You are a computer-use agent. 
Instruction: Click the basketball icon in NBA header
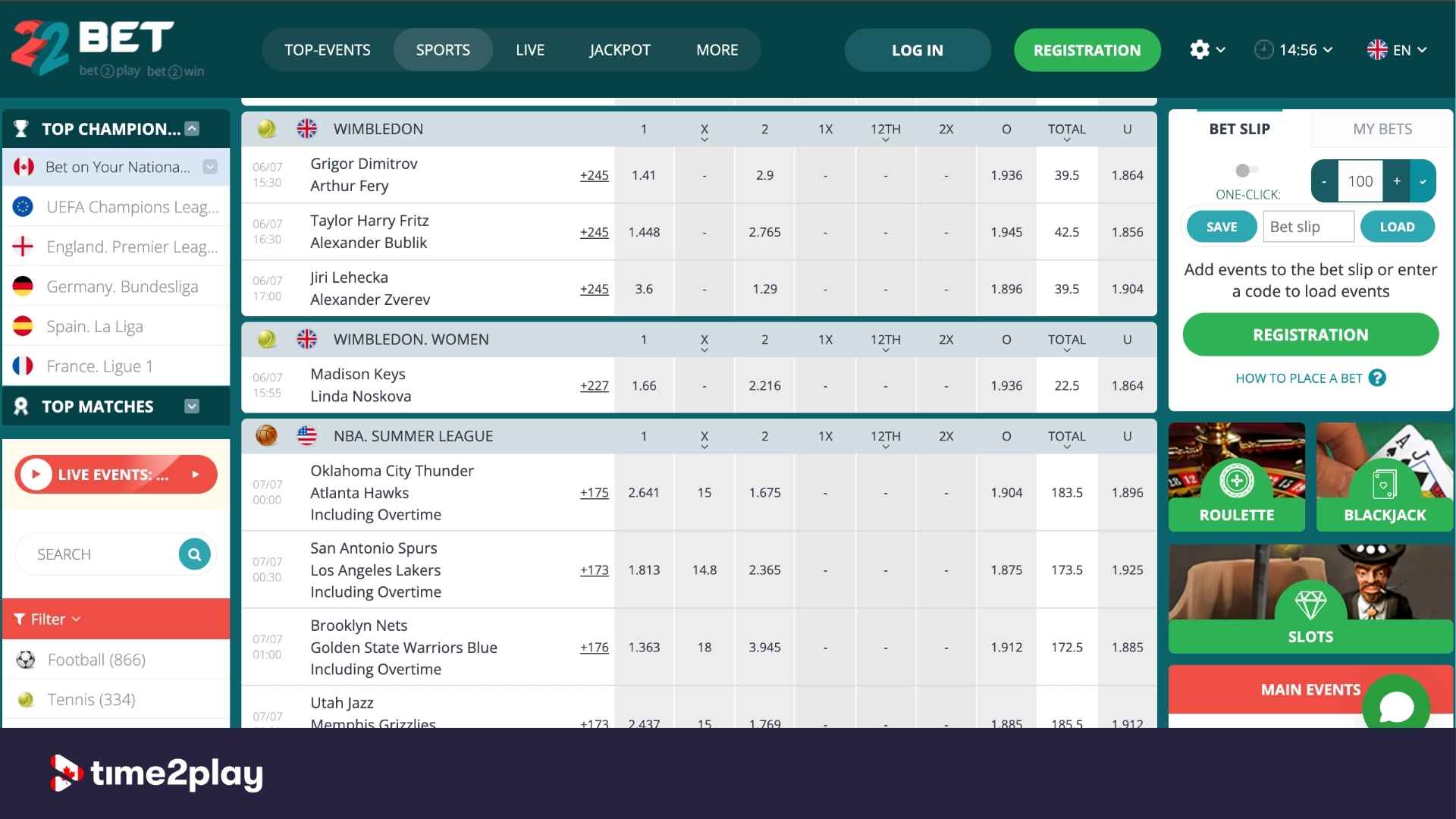[x=267, y=436]
